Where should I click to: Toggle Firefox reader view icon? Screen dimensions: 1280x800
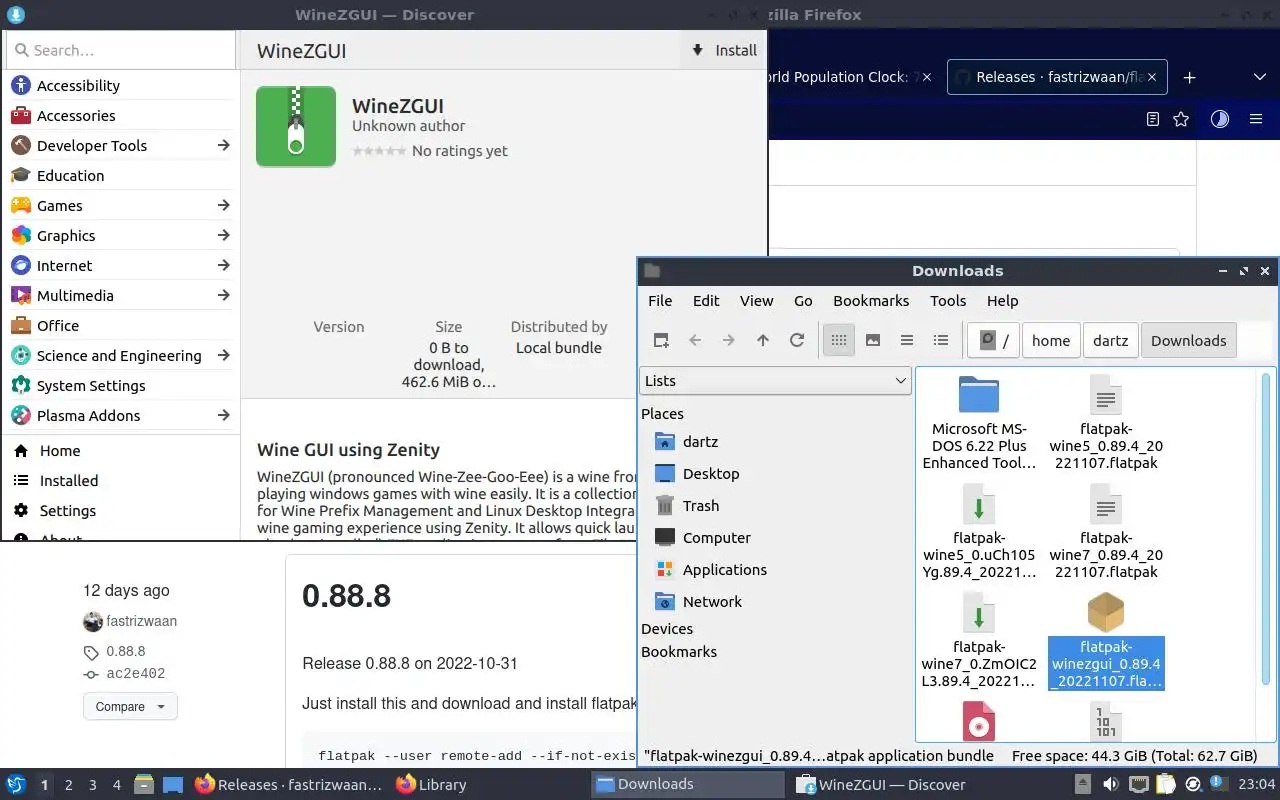coord(1153,119)
